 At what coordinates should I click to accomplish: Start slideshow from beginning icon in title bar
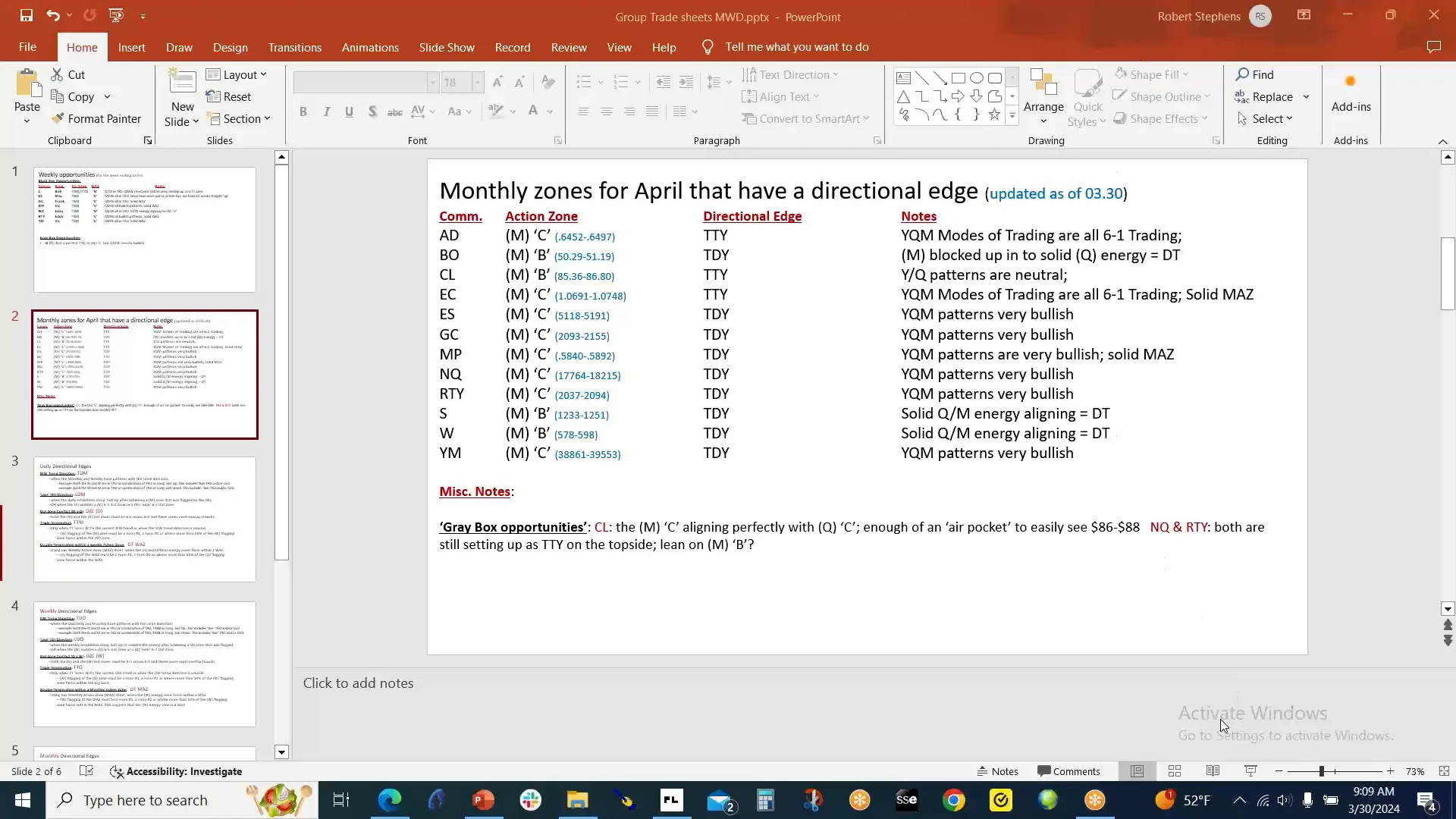tap(116, 15)
